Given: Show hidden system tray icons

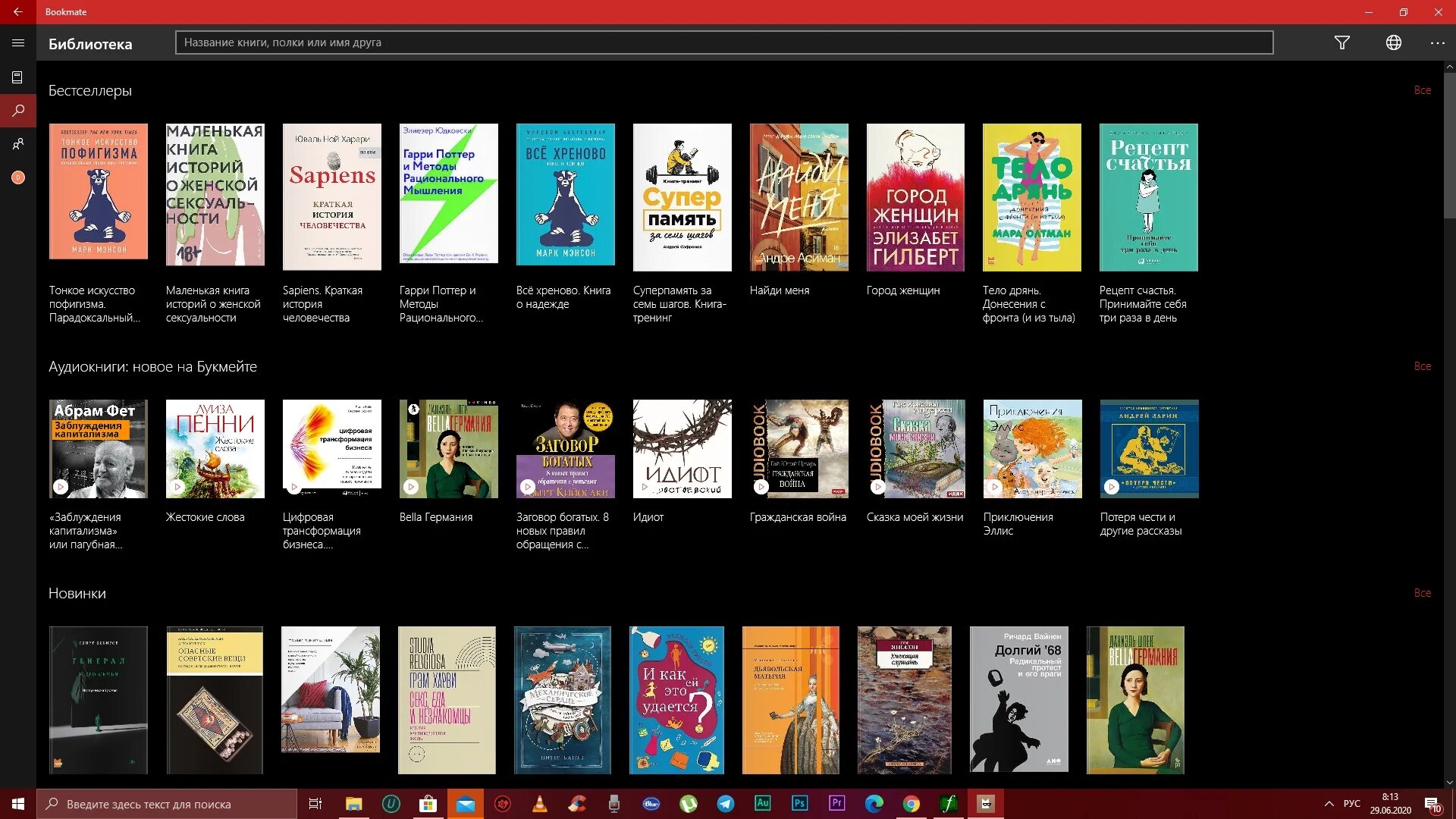Looking at the screenshot, I should 1329,804.
